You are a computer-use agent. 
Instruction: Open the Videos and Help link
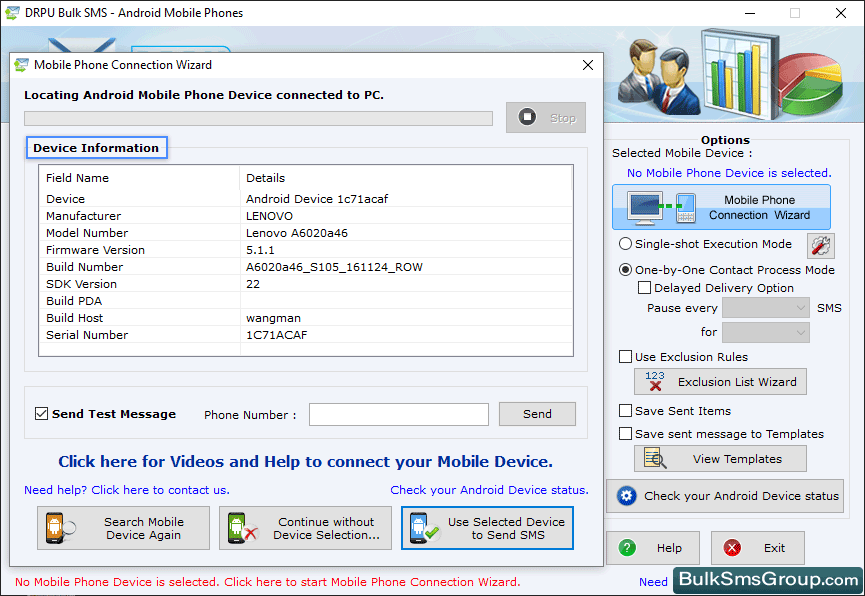tap(306, 461)
